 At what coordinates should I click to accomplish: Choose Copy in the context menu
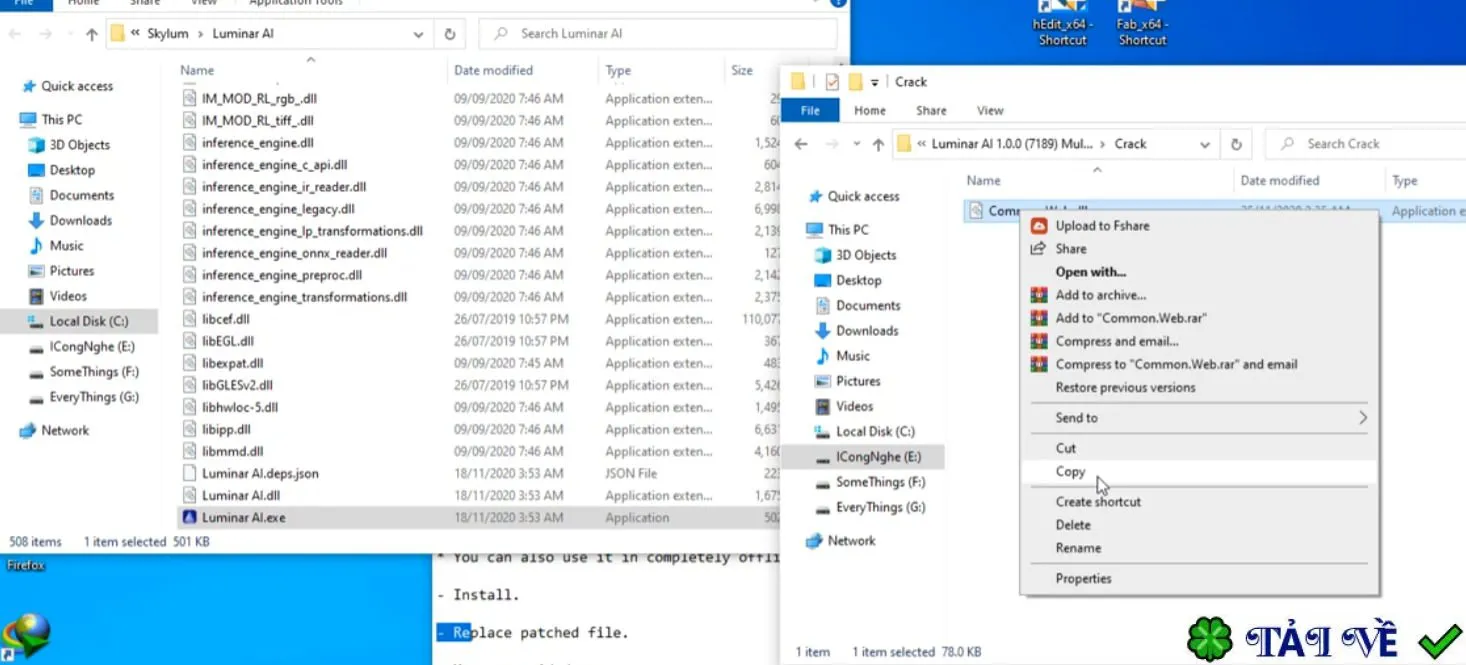tap(1070, 472)
